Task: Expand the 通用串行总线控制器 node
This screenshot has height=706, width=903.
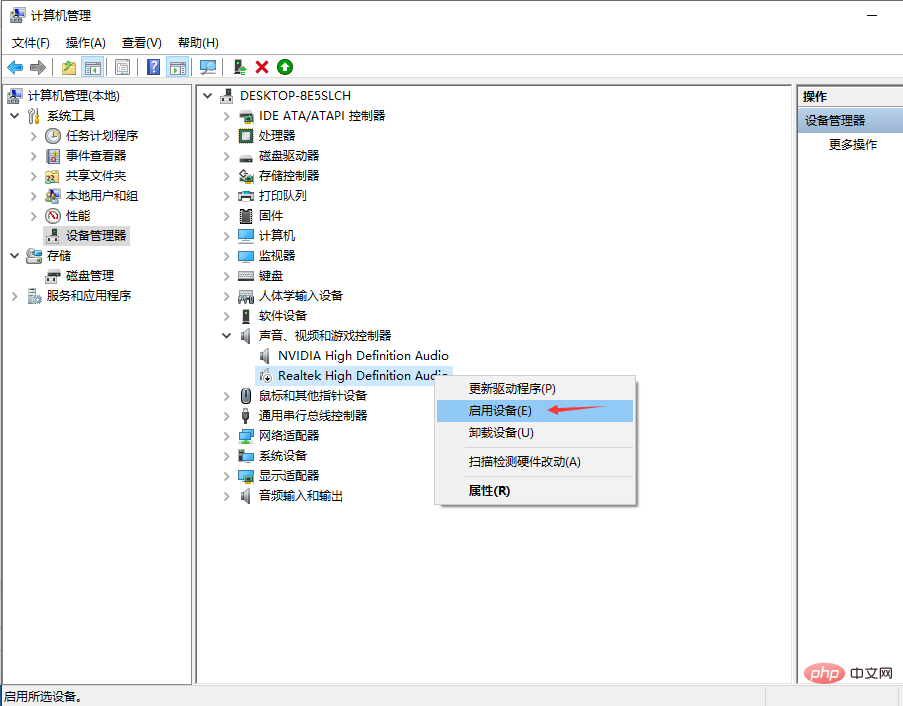Action: pyautogui.click(x=227, y=416)
